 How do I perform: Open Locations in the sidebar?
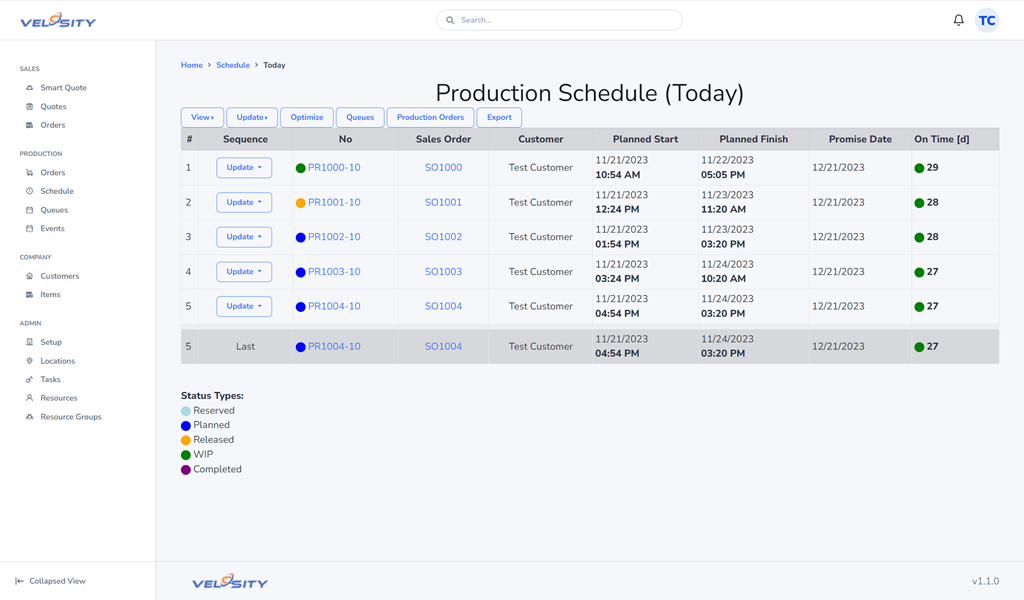pyautogui.click(x=57, y=361)
